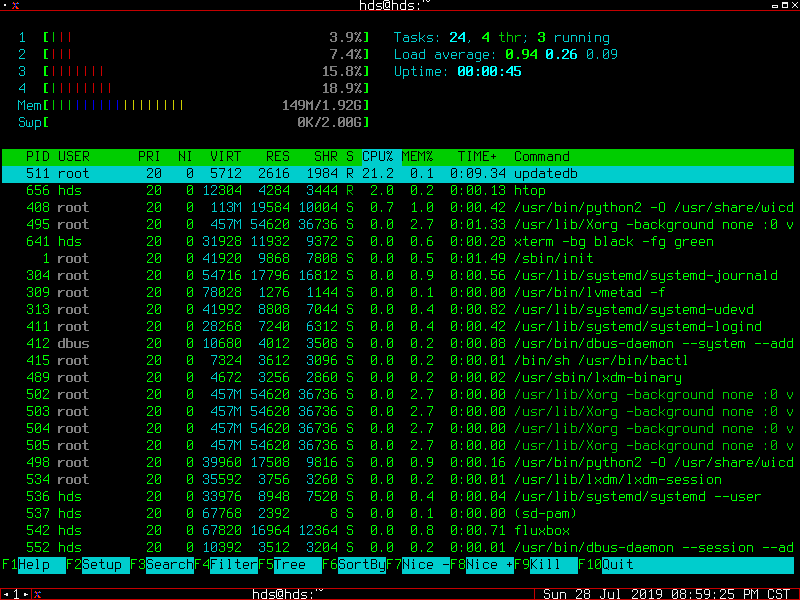800x600 pixels.
Task: Click the Mem usage bar meter
Action: (x=193, y=106)
